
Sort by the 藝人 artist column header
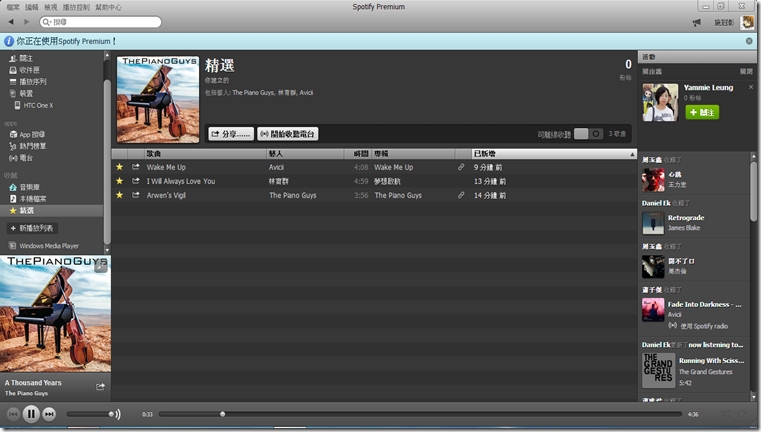305,154
